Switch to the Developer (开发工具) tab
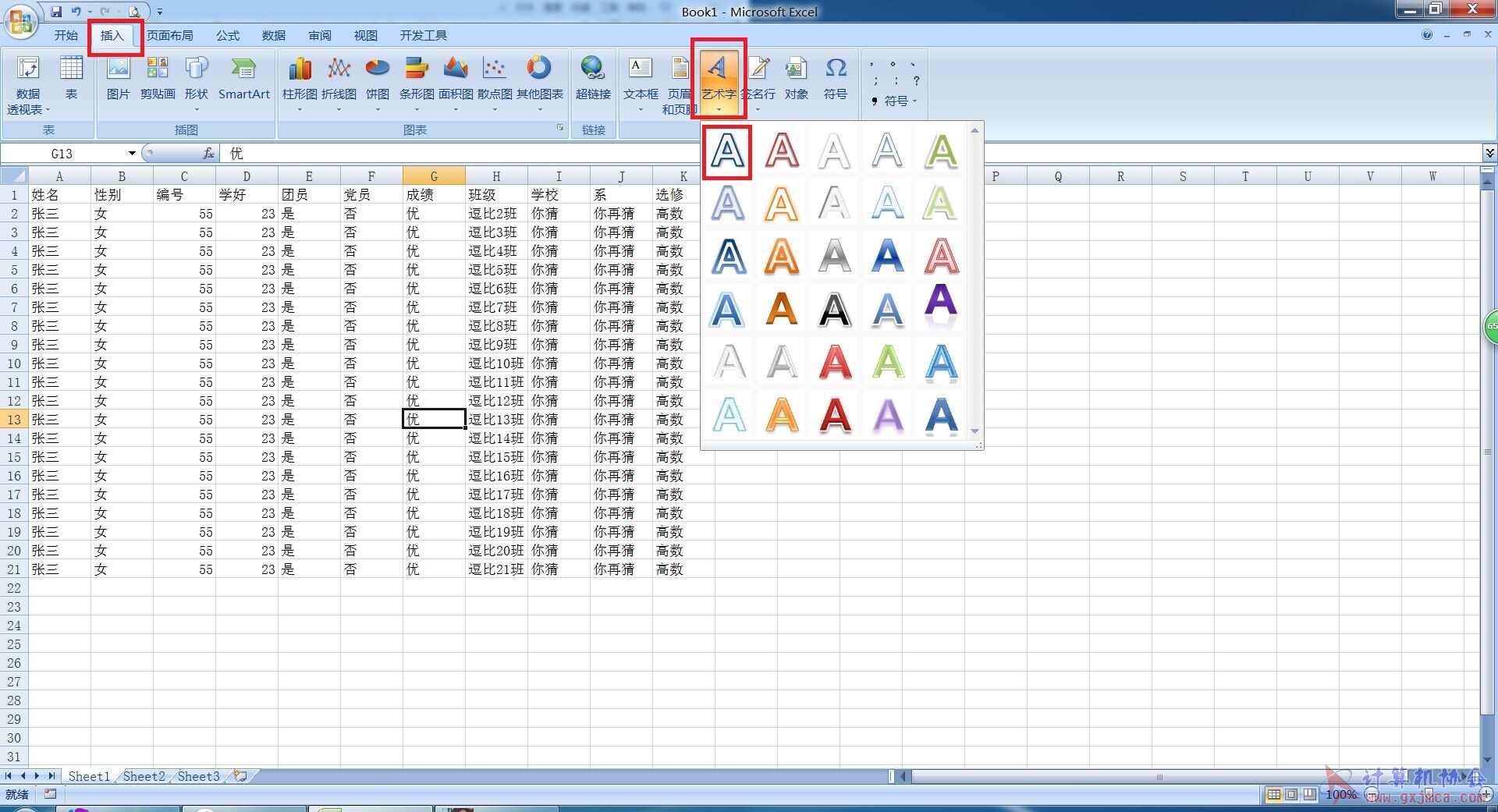This screenshot has width=1498, height=812. tap(424, 36)
